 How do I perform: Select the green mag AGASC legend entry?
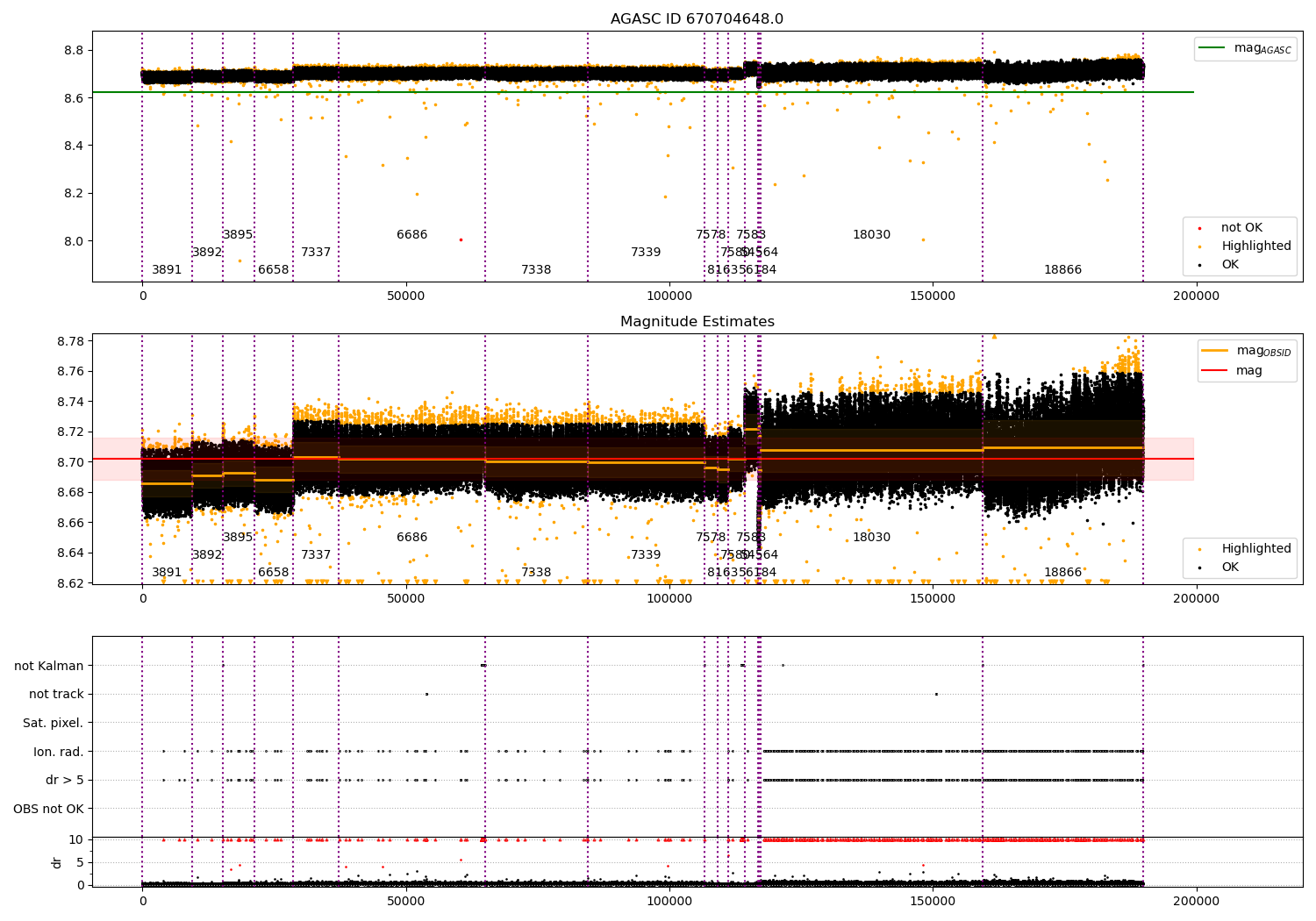[1245, 48]
